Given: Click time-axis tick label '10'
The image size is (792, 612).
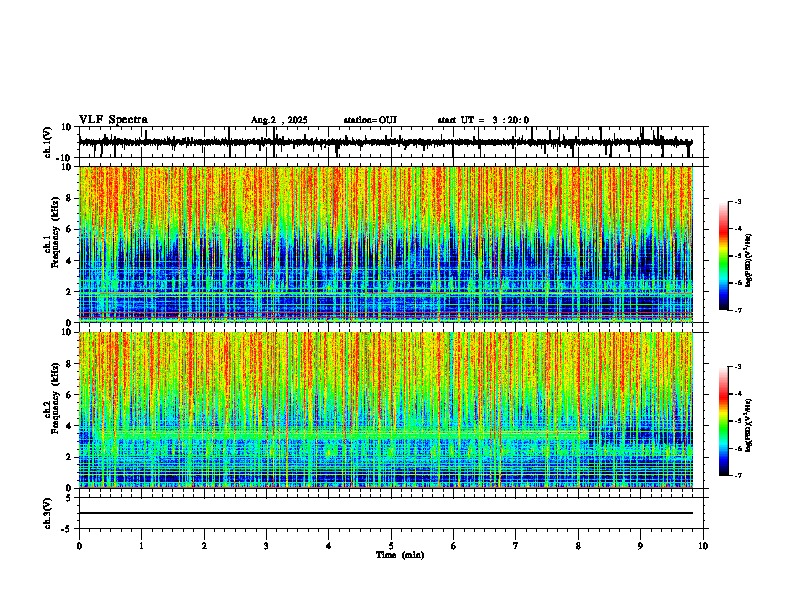Looking at the screenshot, I should coord(703,546).
